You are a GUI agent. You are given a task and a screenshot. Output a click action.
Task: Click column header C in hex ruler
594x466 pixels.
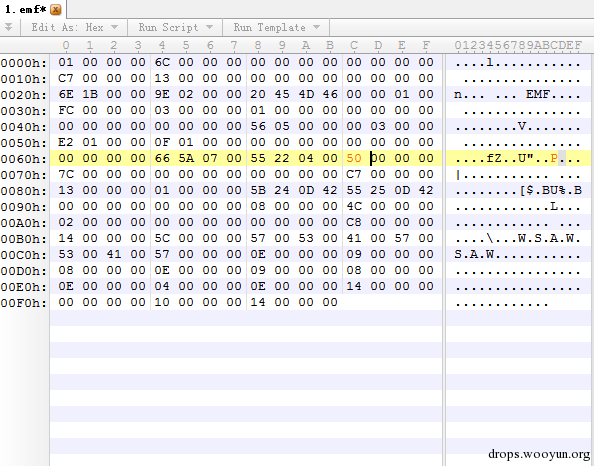click(x=354, y=45)
